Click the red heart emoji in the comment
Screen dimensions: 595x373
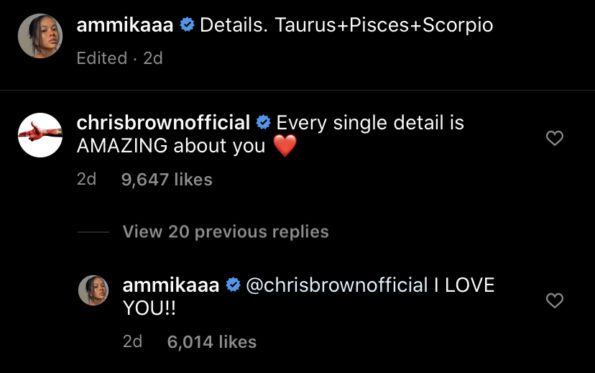[285, 146]
